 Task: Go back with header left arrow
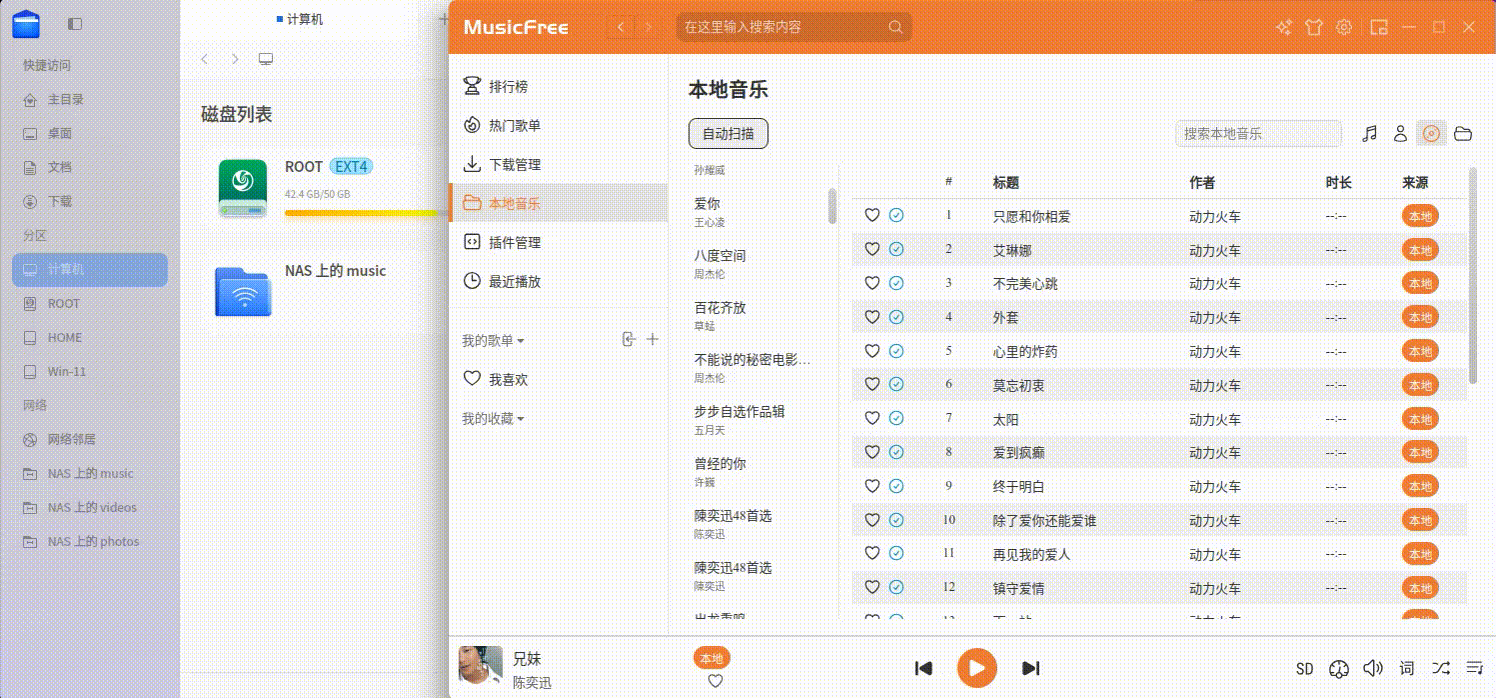click(x=621, y=28)
